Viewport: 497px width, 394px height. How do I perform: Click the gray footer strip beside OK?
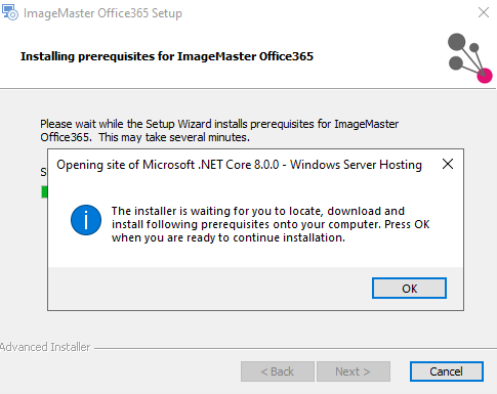(x=210, y=288)
